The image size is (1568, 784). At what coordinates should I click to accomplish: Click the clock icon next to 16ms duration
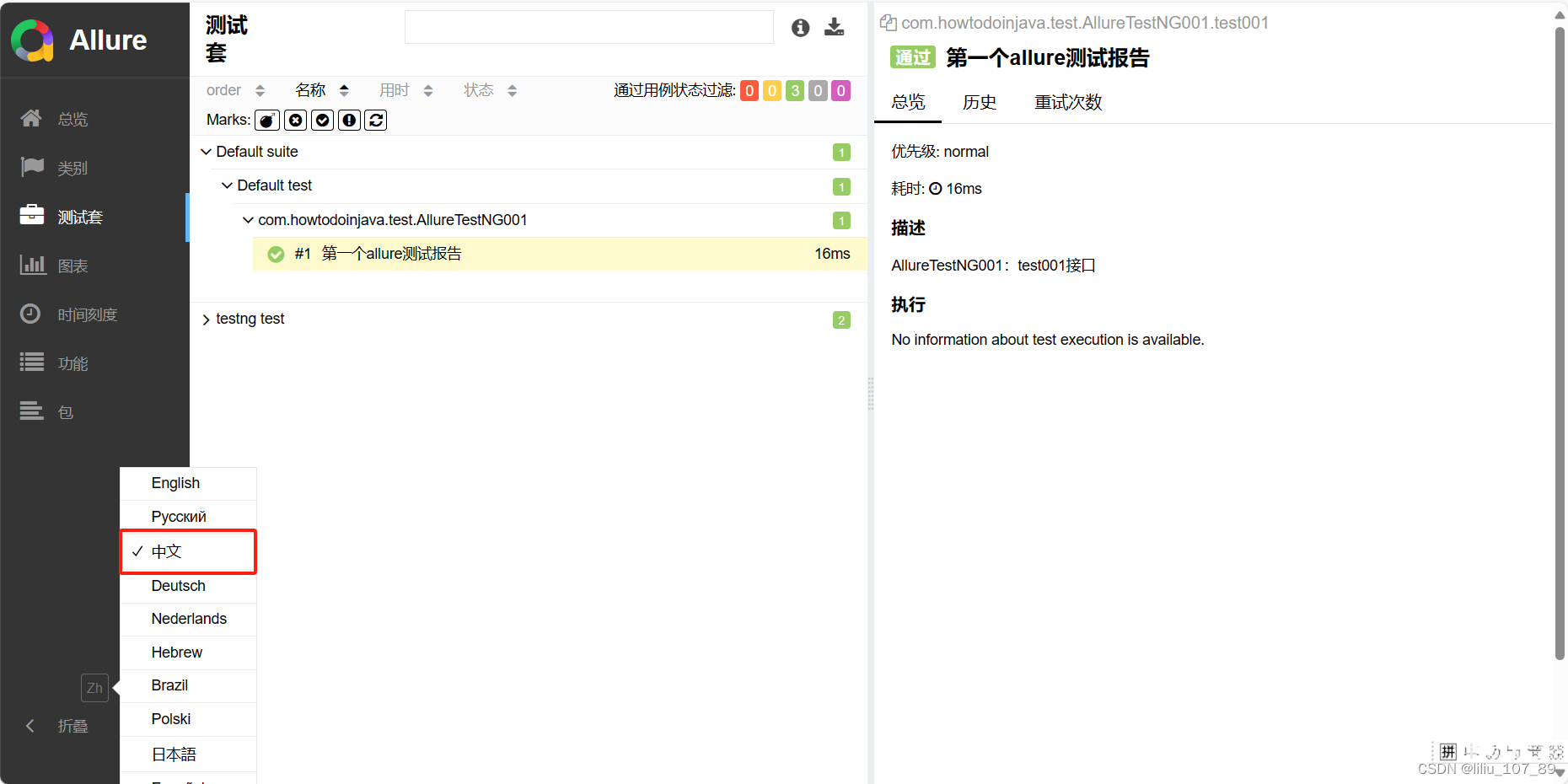[x=935, y=189]
